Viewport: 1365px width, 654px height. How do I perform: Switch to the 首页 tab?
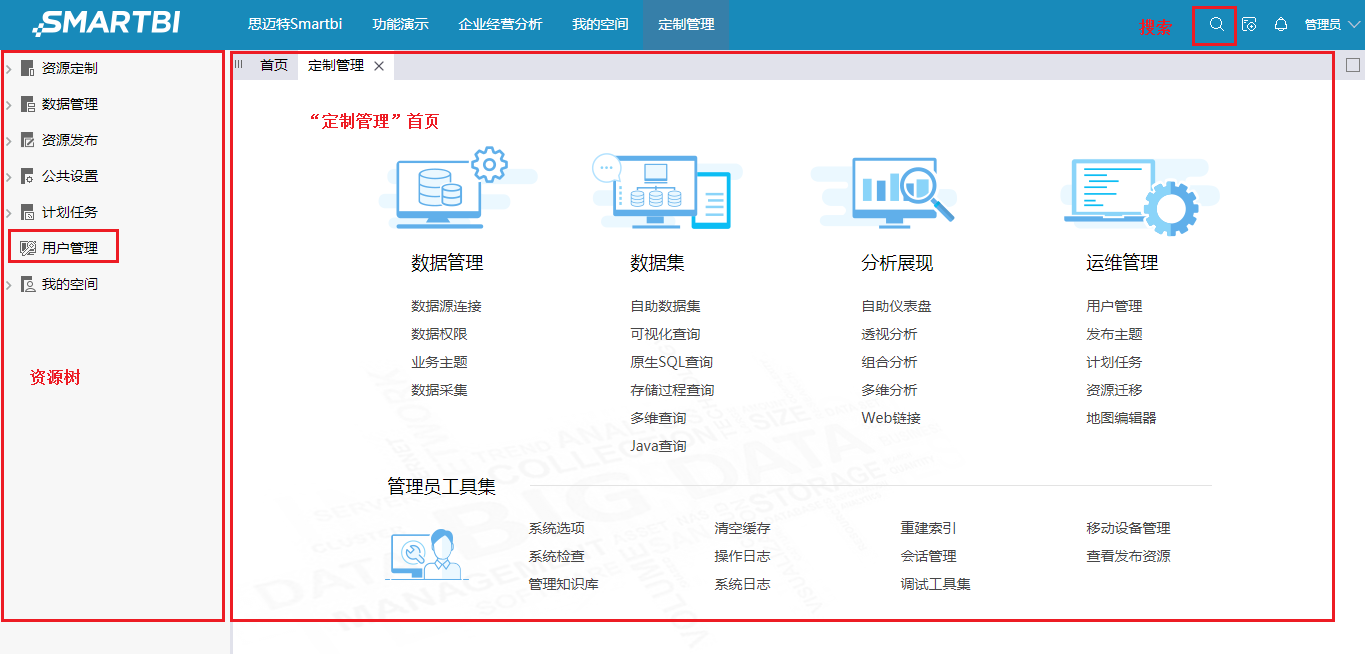click(274, 65)
